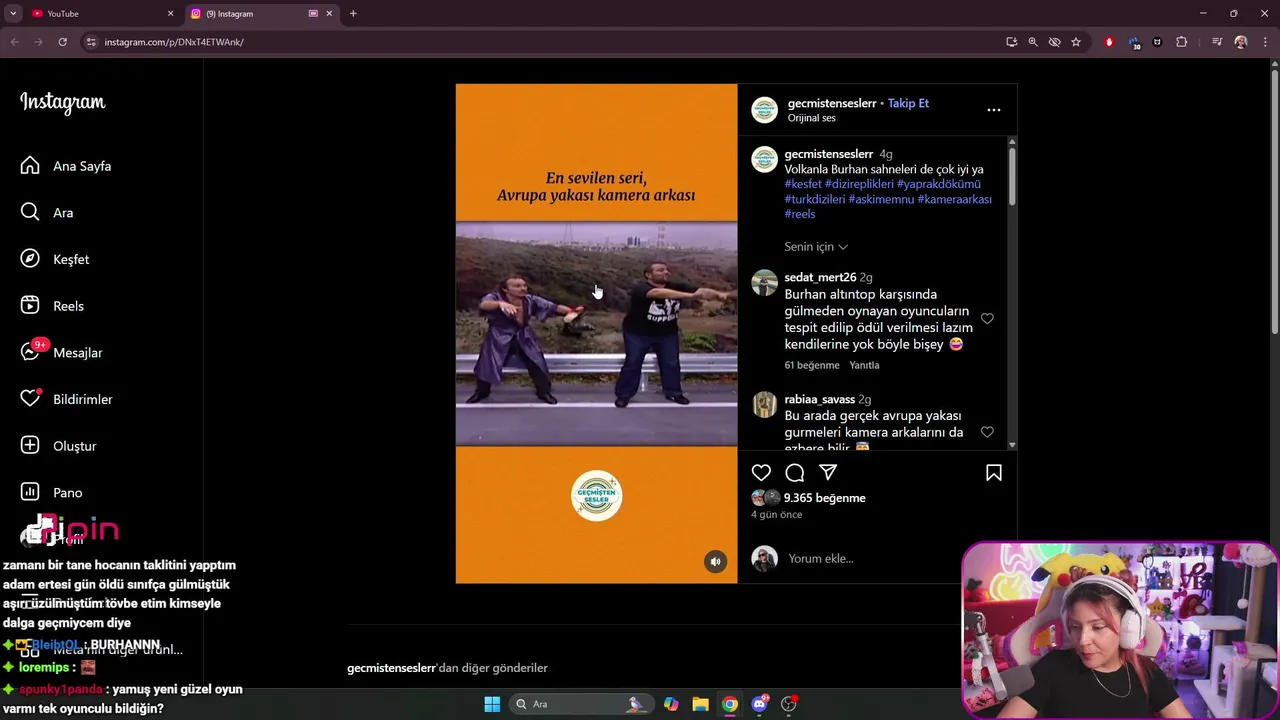View site information icon
The image size is (1280, 720).
(91, 42)
